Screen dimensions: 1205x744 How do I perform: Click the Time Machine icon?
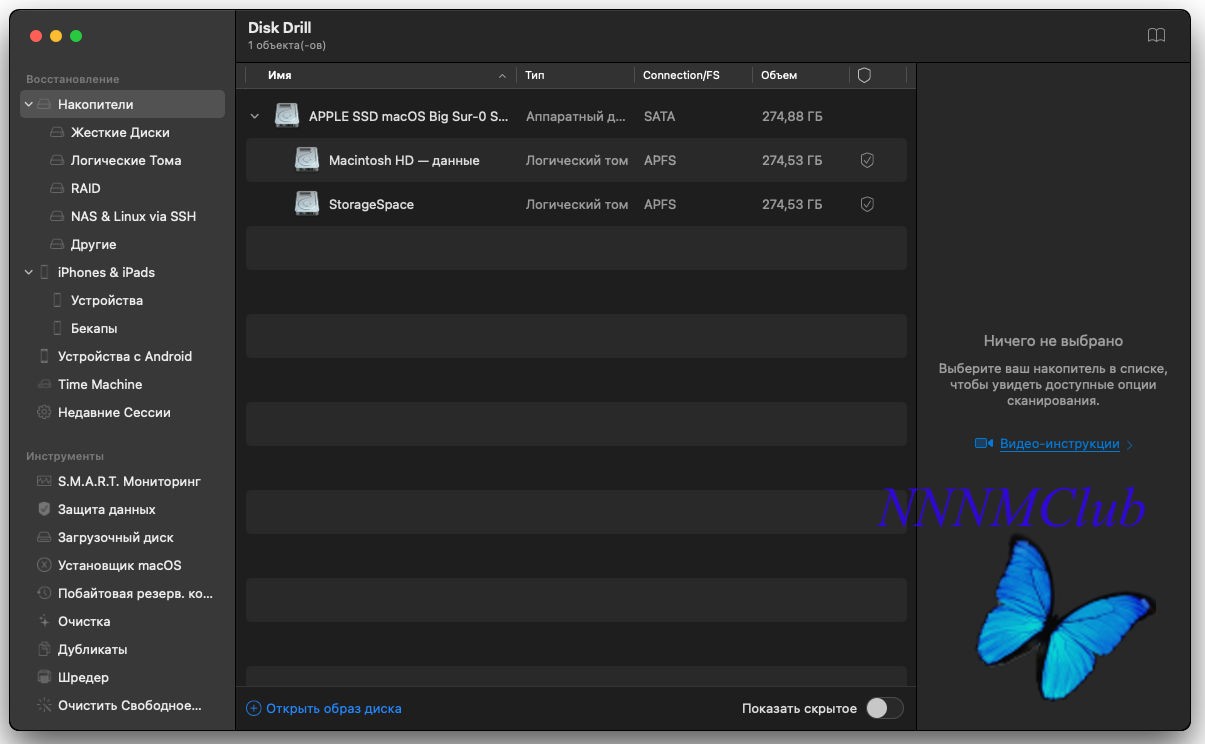[44, 384]
